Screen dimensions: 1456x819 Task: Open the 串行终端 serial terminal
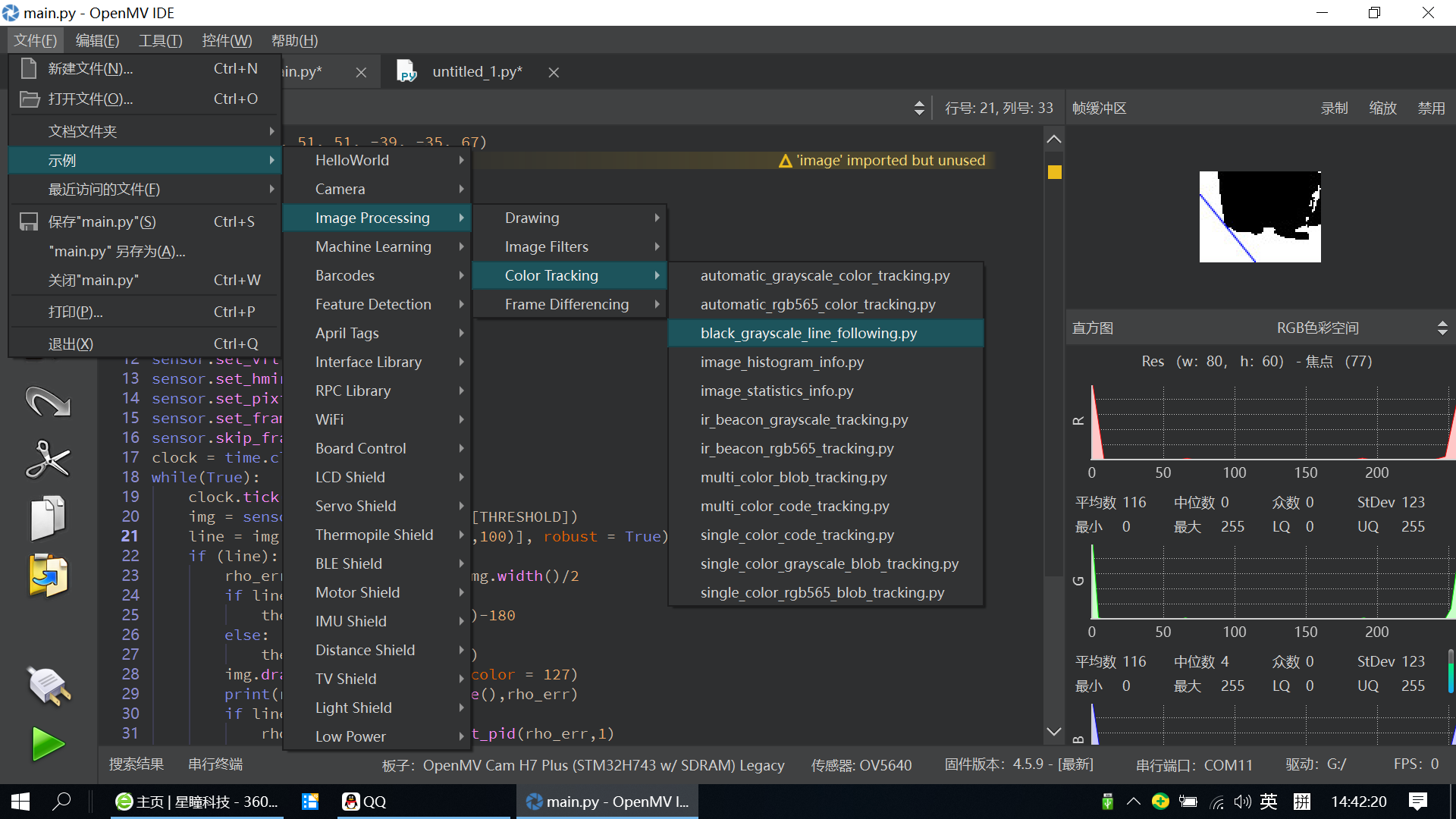point(215,764)
